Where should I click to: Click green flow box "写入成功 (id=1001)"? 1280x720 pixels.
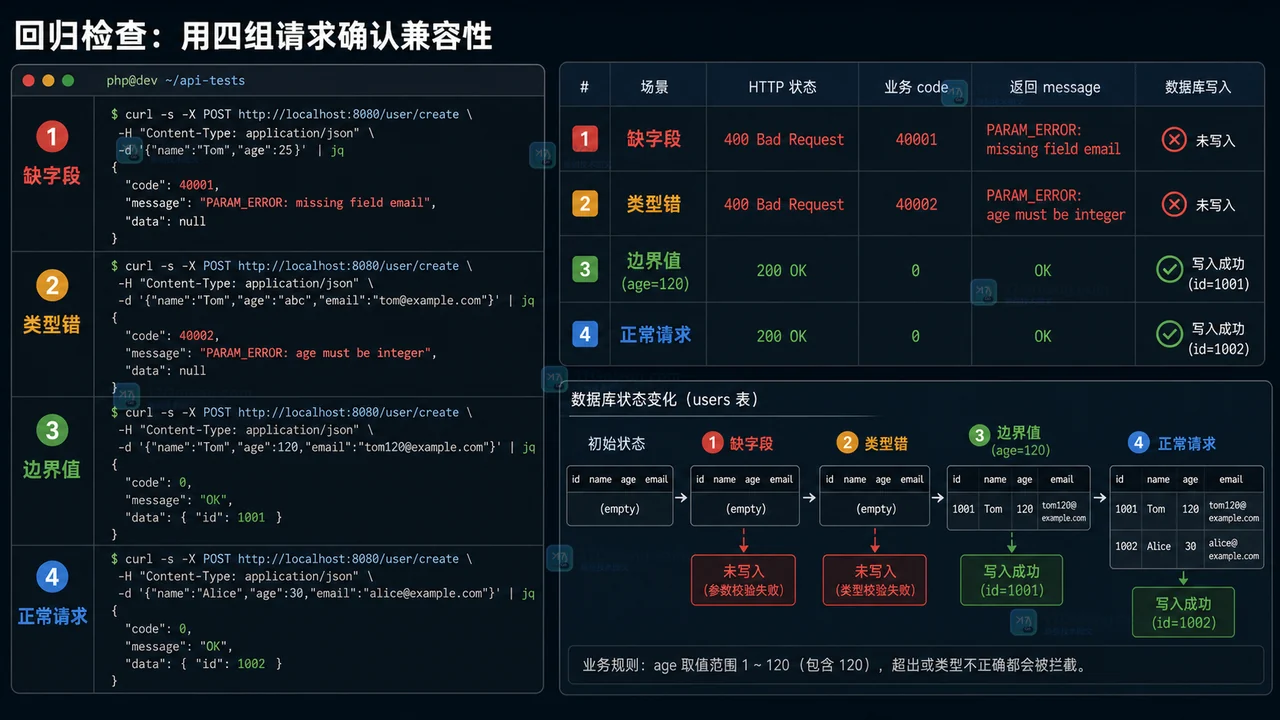1011,581
